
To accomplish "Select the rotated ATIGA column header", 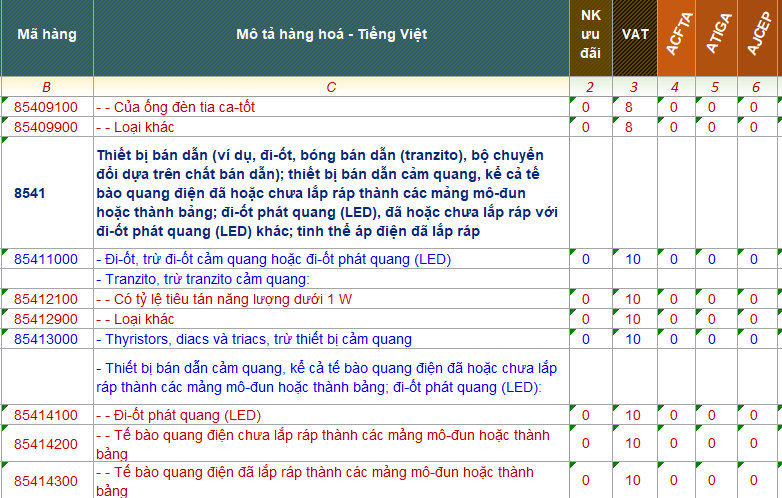I will [x=713, y=35].
